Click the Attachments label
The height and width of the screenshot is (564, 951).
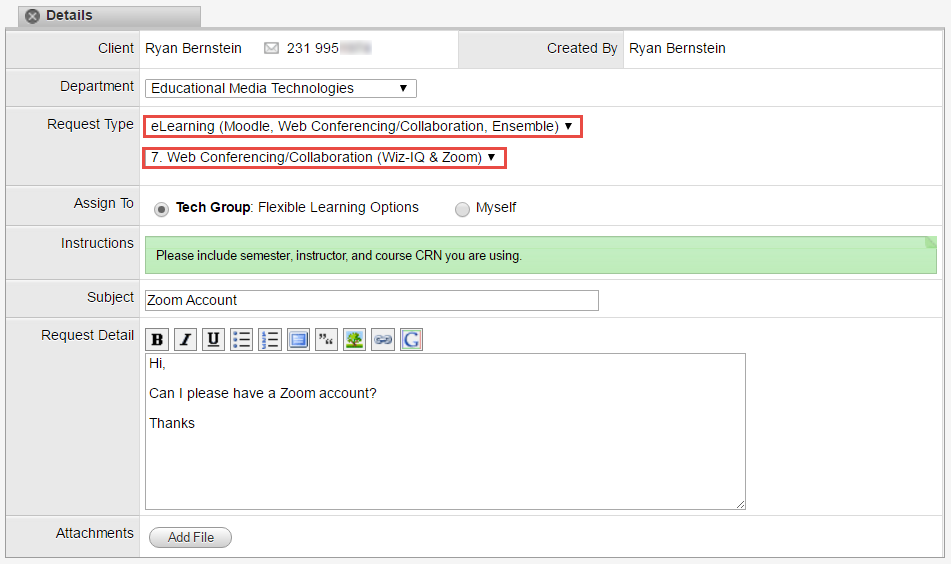point(95,533)
